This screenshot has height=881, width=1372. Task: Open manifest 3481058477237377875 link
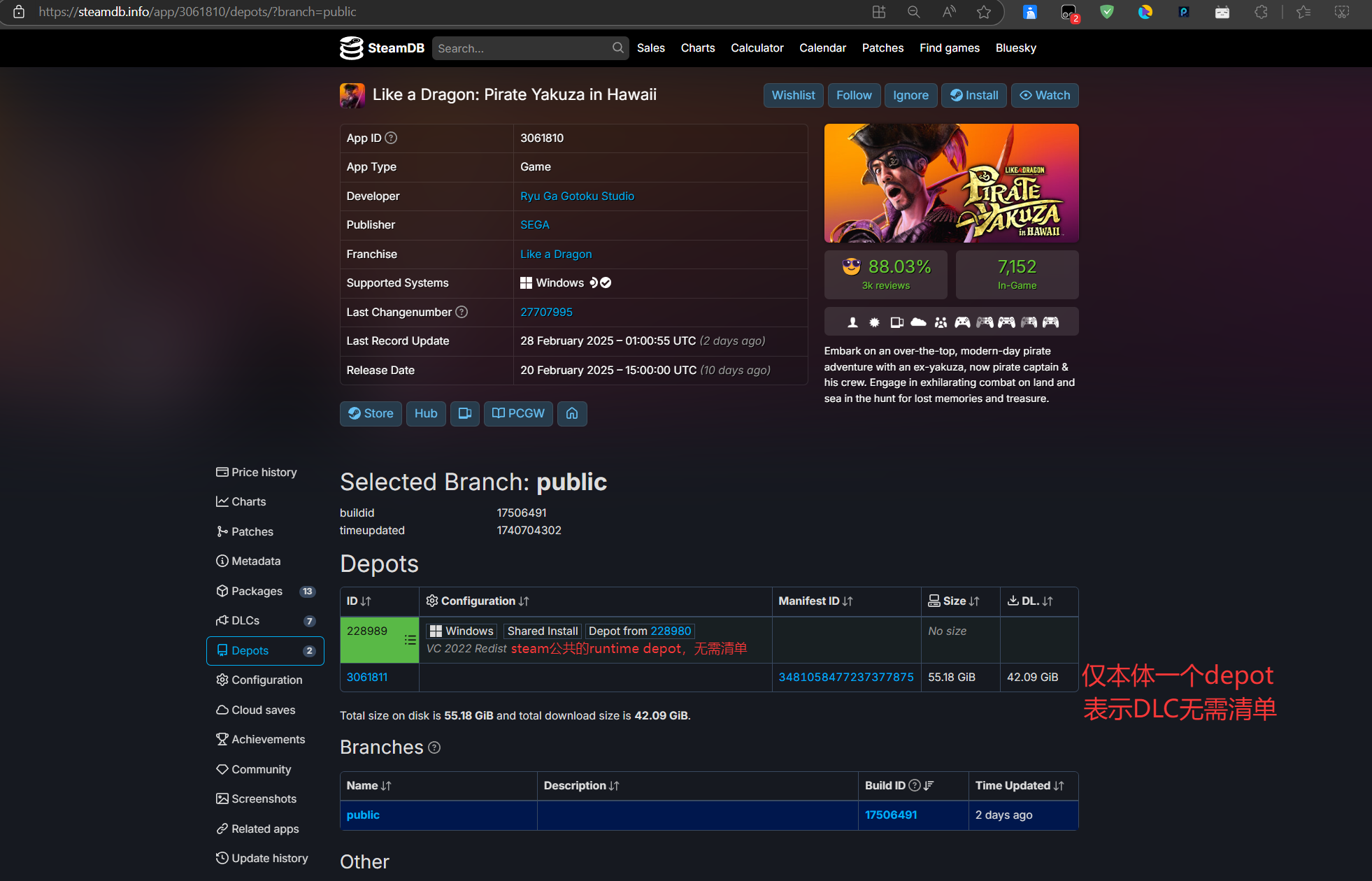(x=846, y=678)
